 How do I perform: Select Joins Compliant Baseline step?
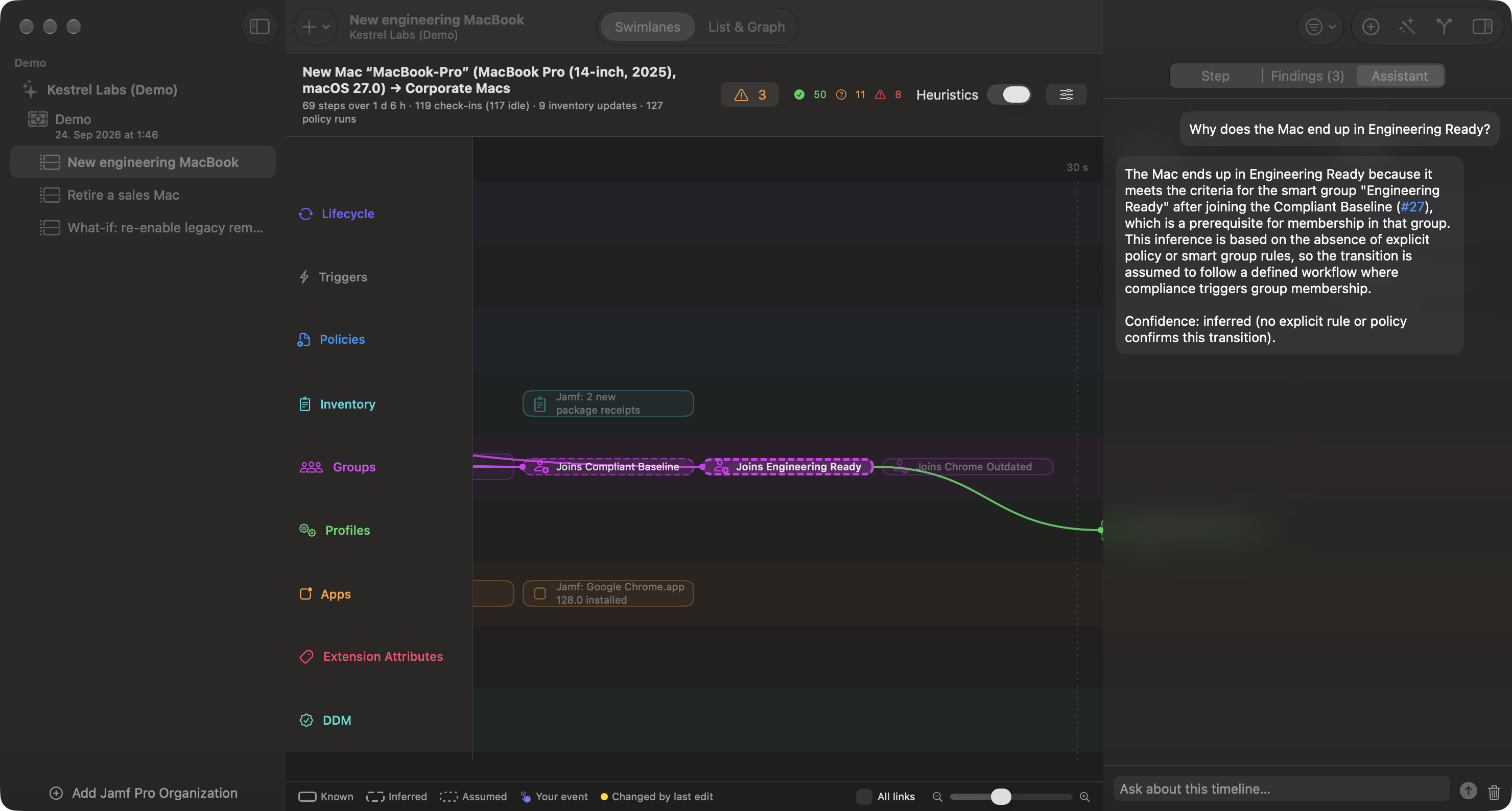608,467
